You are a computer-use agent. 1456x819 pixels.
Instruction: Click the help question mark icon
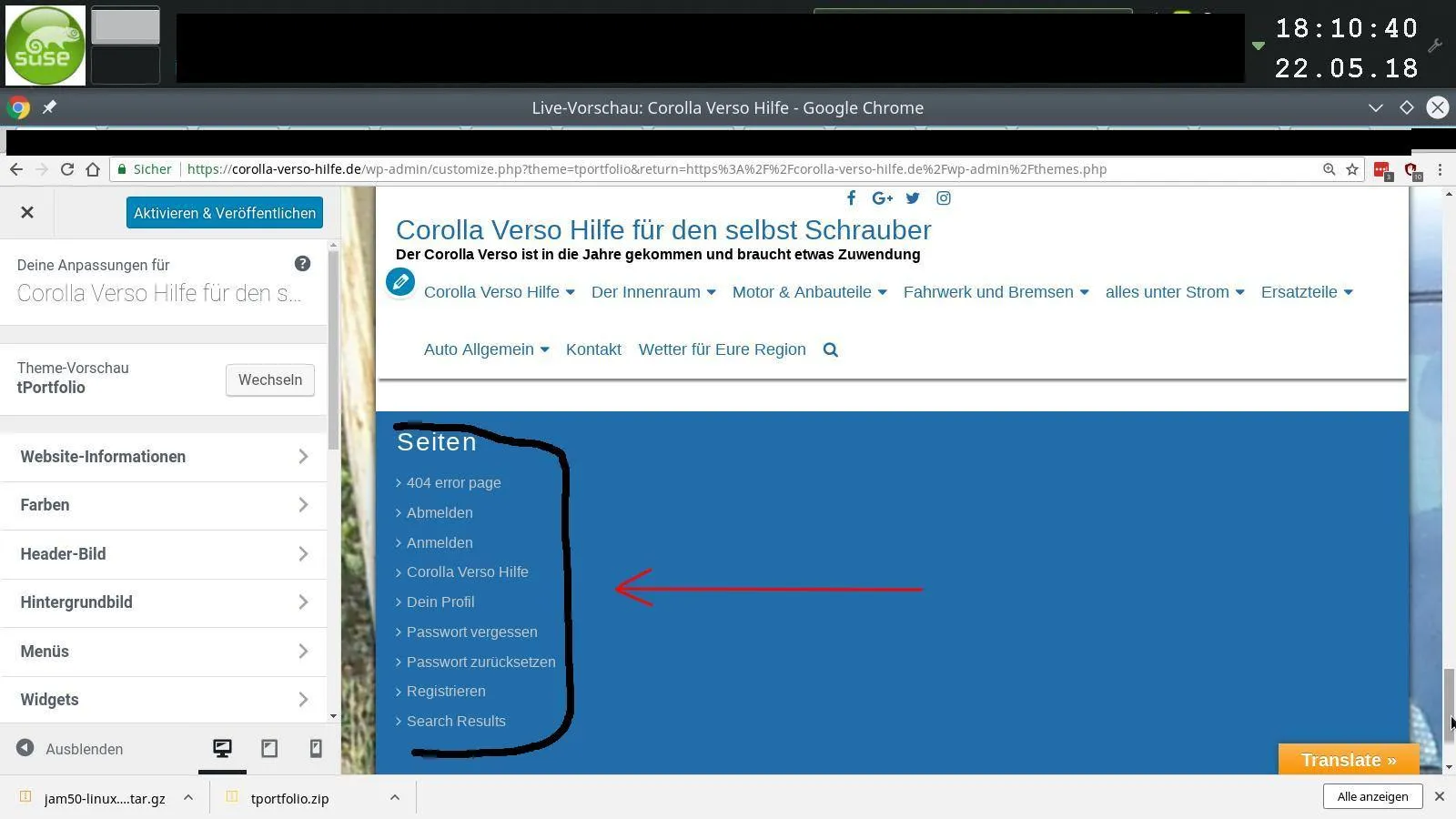coord(302,264)
